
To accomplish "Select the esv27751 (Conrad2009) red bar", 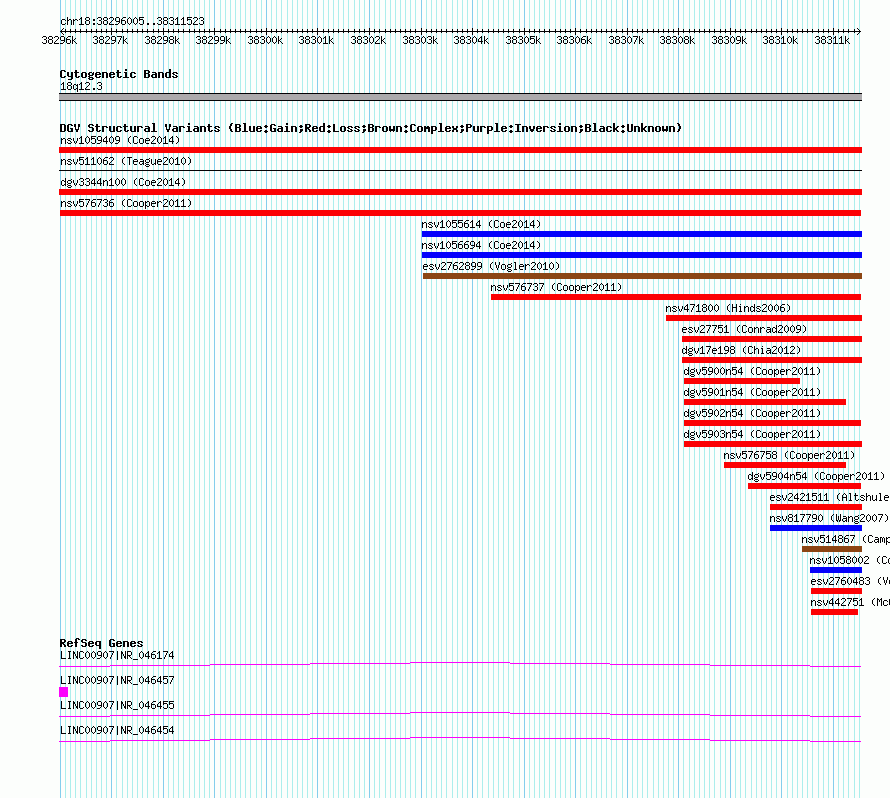I will click(772, 339).
